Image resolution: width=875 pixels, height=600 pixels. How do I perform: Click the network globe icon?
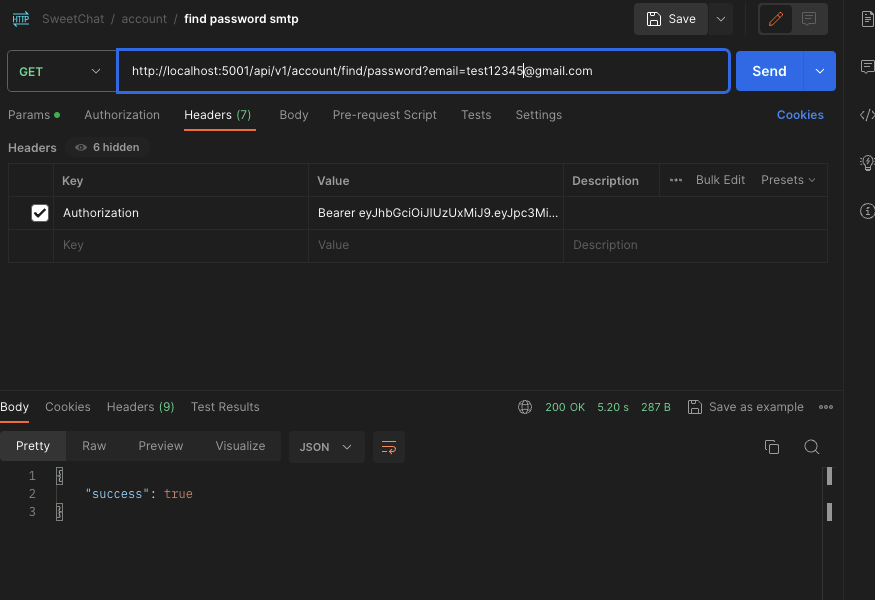coord(525,407)
